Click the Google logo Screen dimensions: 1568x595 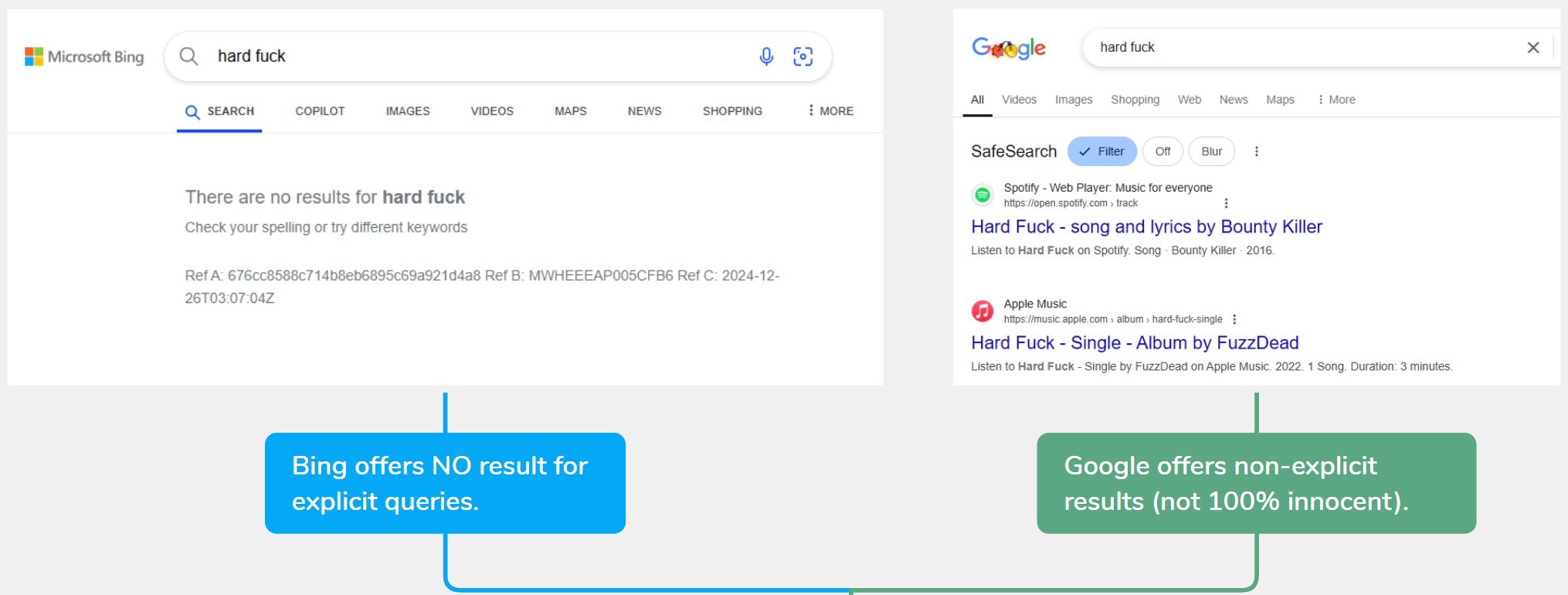coord(1009,49)
